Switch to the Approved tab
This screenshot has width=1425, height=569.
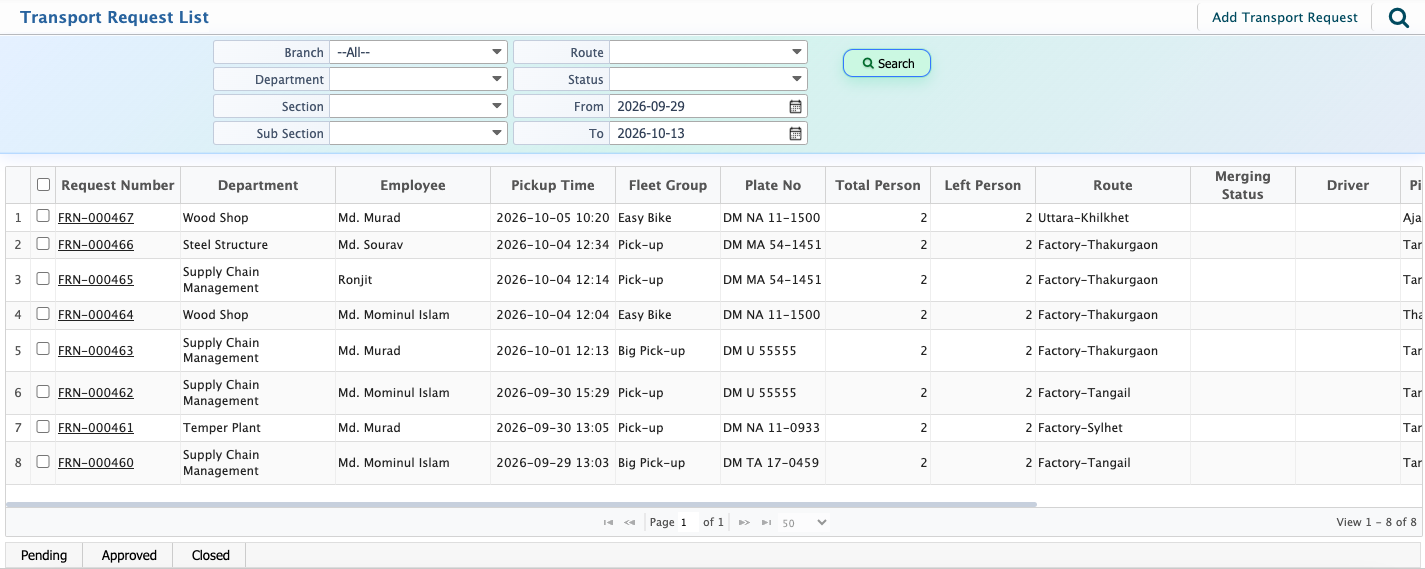(x=129, y=555)
